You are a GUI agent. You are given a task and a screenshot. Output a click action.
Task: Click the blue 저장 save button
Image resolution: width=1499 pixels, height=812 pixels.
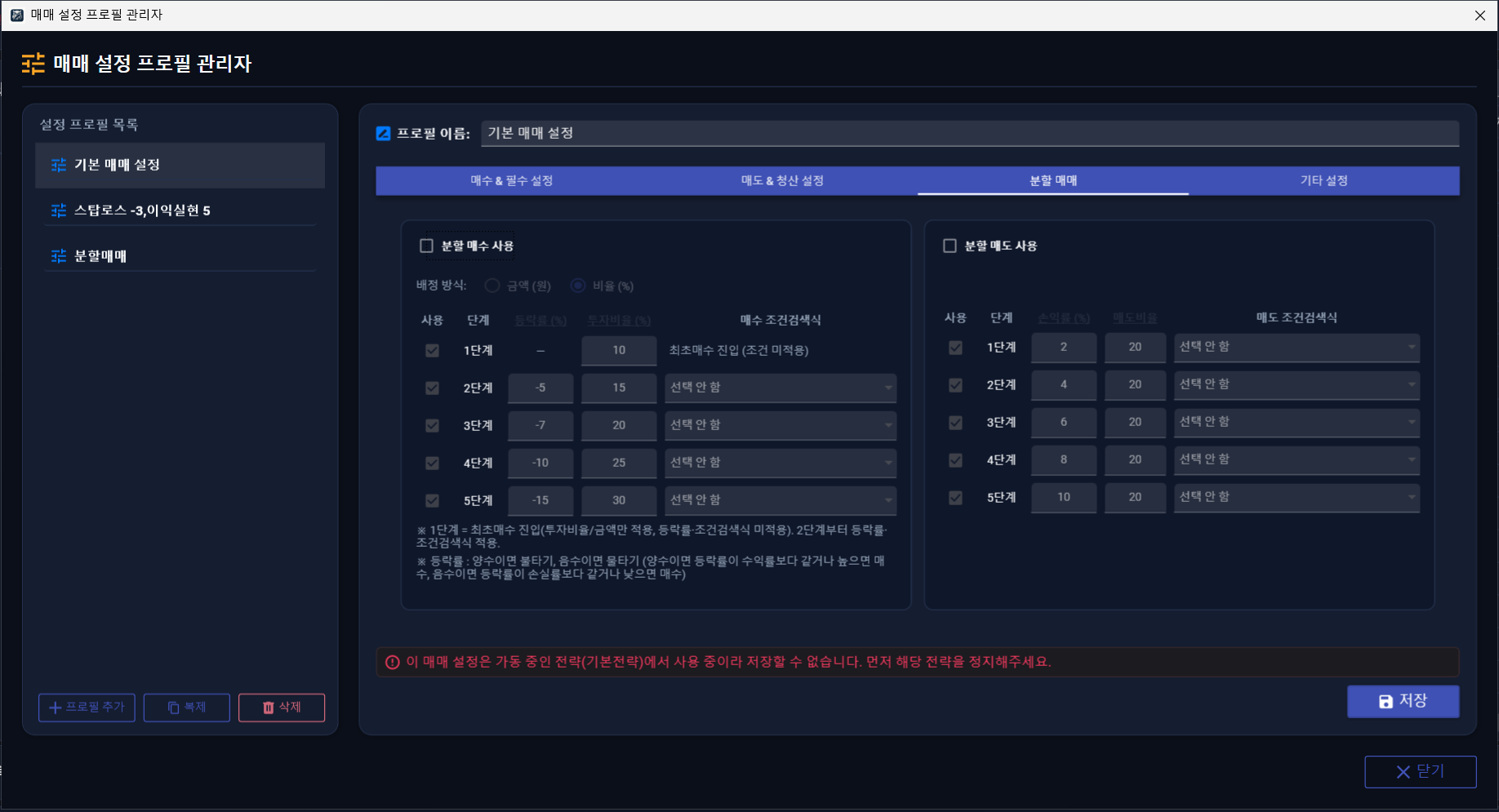coord(1403,701)
